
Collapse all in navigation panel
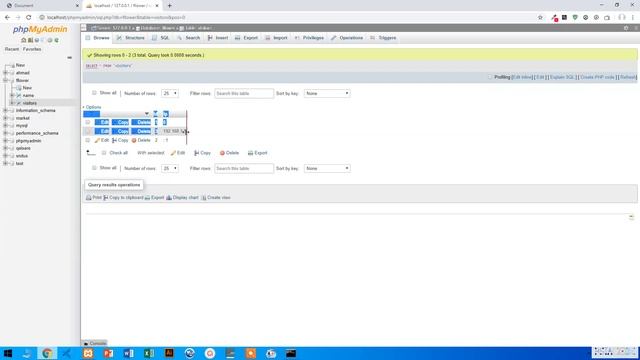69,58
